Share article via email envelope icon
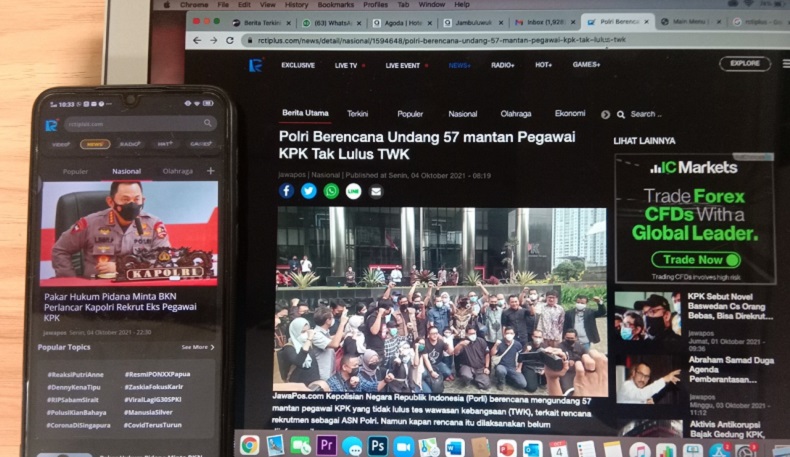 click(376, 191)
